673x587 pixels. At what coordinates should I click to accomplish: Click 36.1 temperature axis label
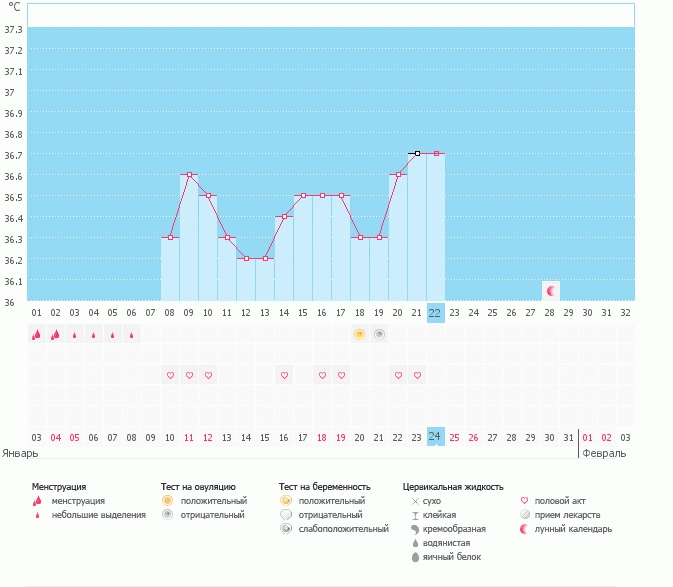pos(13,281)
